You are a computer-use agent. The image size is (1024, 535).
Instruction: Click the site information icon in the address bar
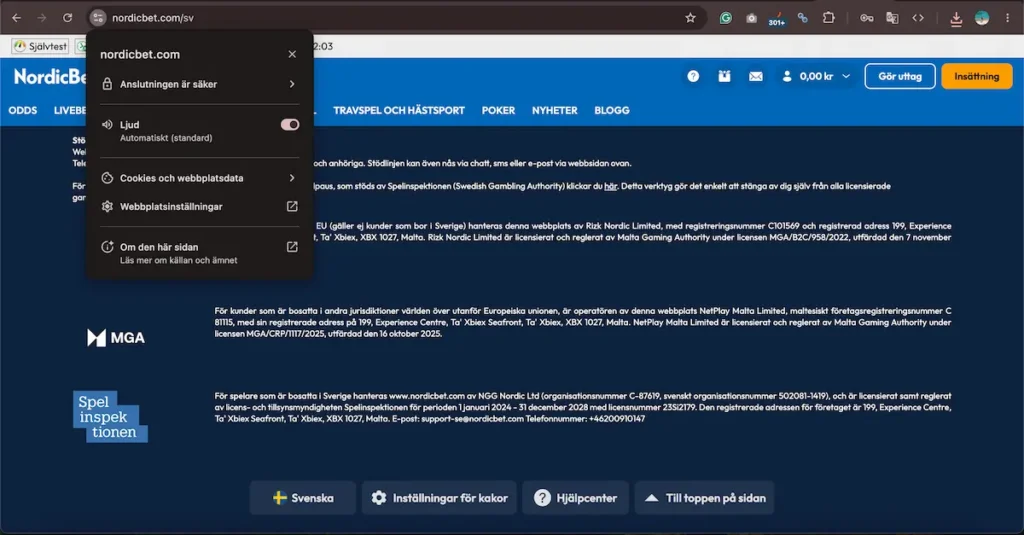point(97,18)
